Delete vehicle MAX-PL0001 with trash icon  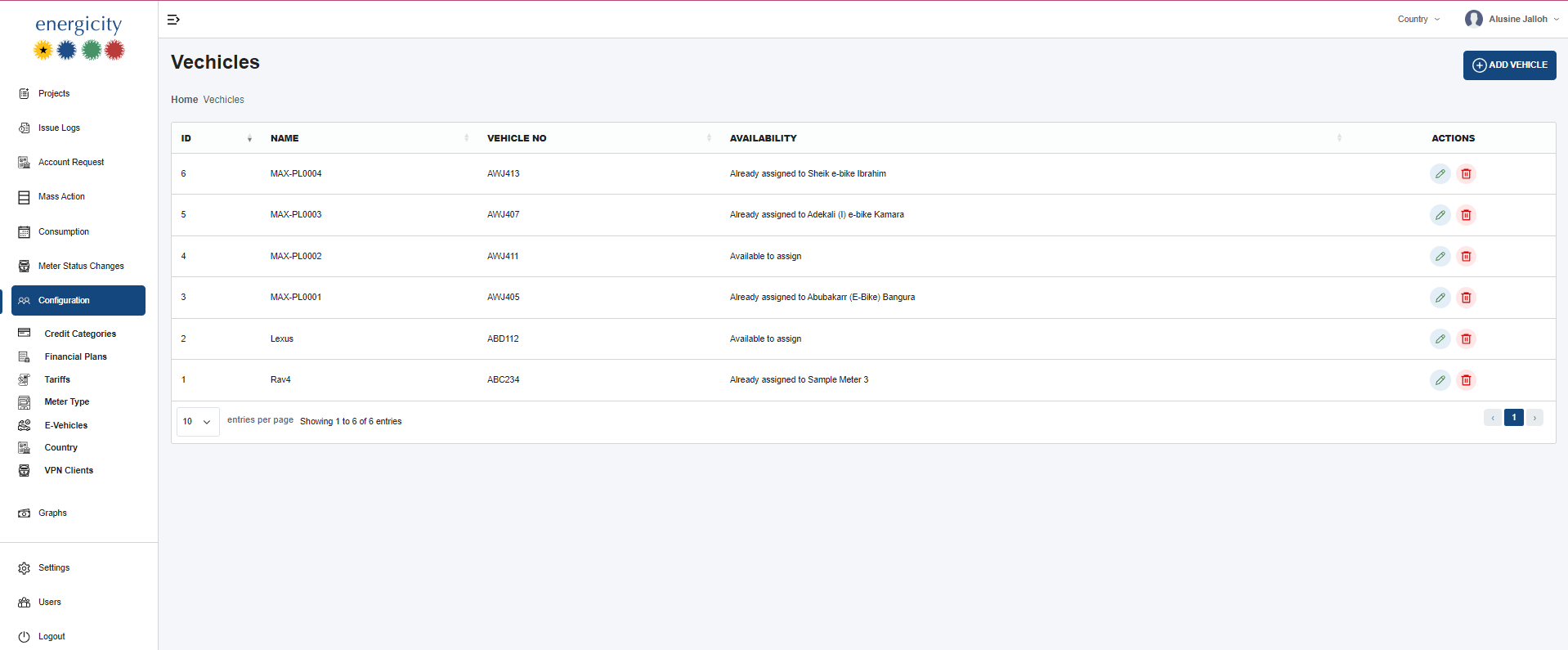coord(1466,298)
